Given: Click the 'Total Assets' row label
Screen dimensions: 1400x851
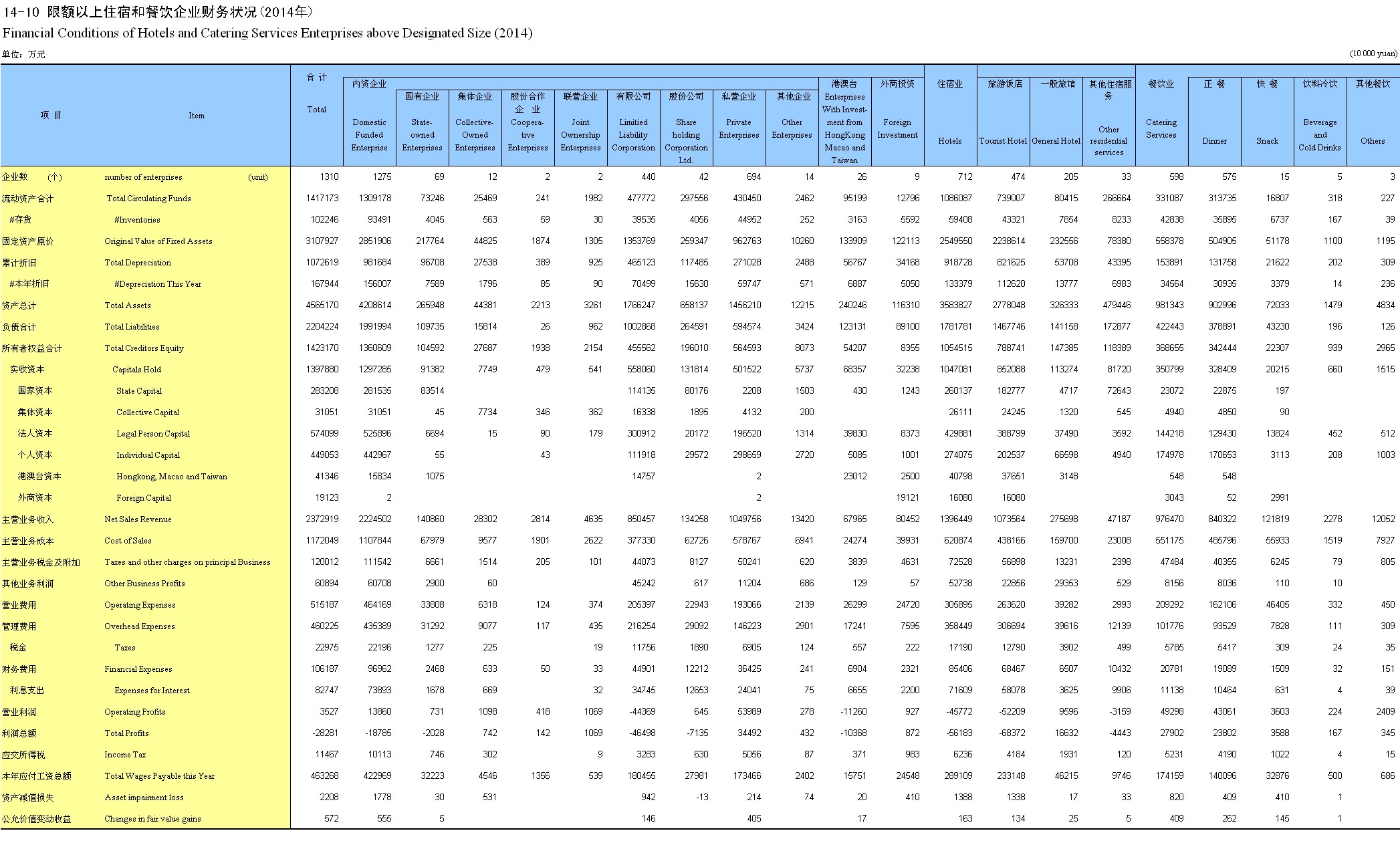Looking at the screenshot, I should [x=128, y=306].
